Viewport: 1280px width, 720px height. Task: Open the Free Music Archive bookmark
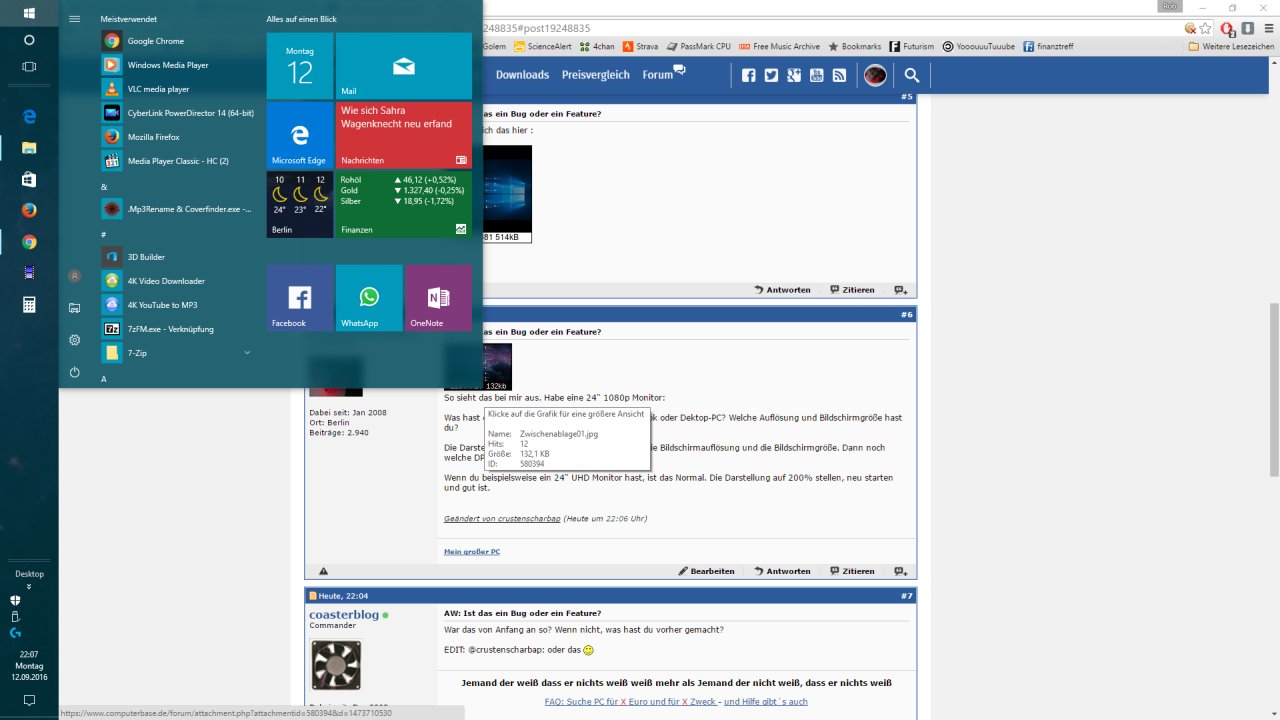click(779, 46)
